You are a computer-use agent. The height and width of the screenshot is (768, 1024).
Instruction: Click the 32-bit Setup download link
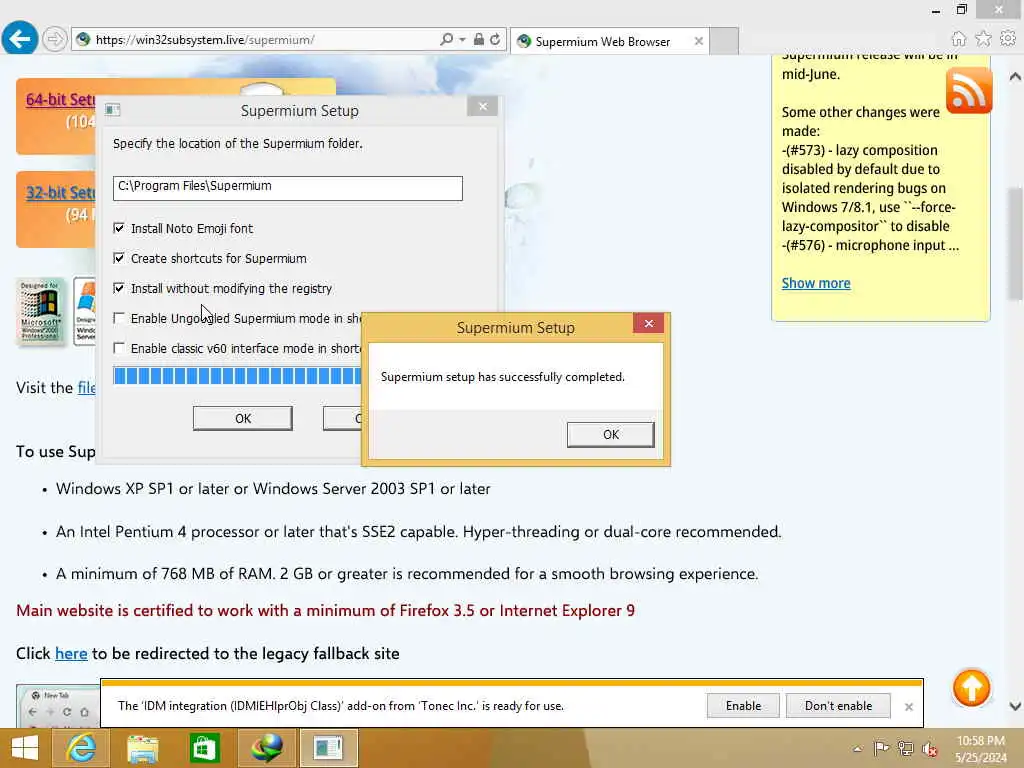click(x=60, y=193)
